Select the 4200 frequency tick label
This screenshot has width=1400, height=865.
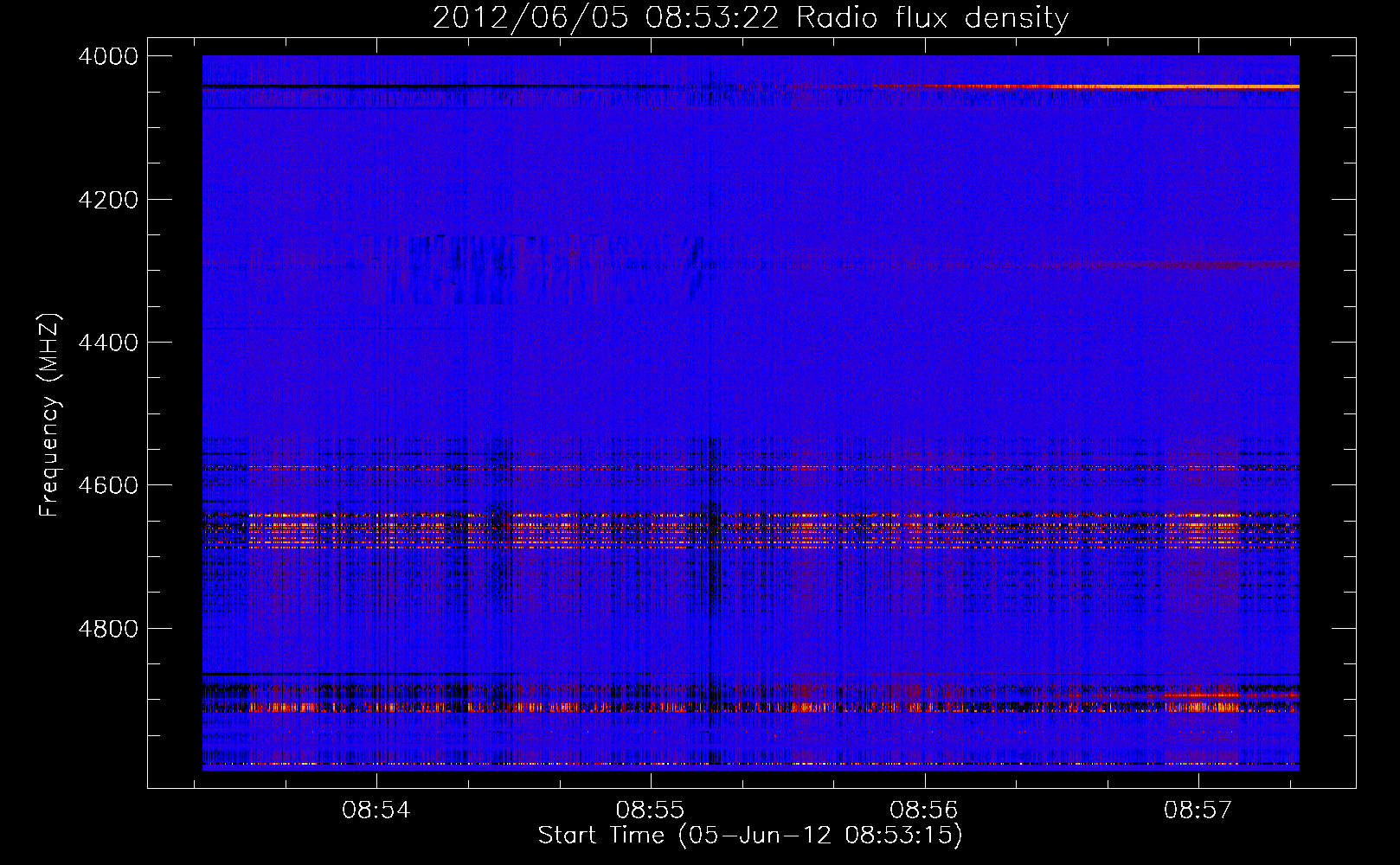coord(108,200)
